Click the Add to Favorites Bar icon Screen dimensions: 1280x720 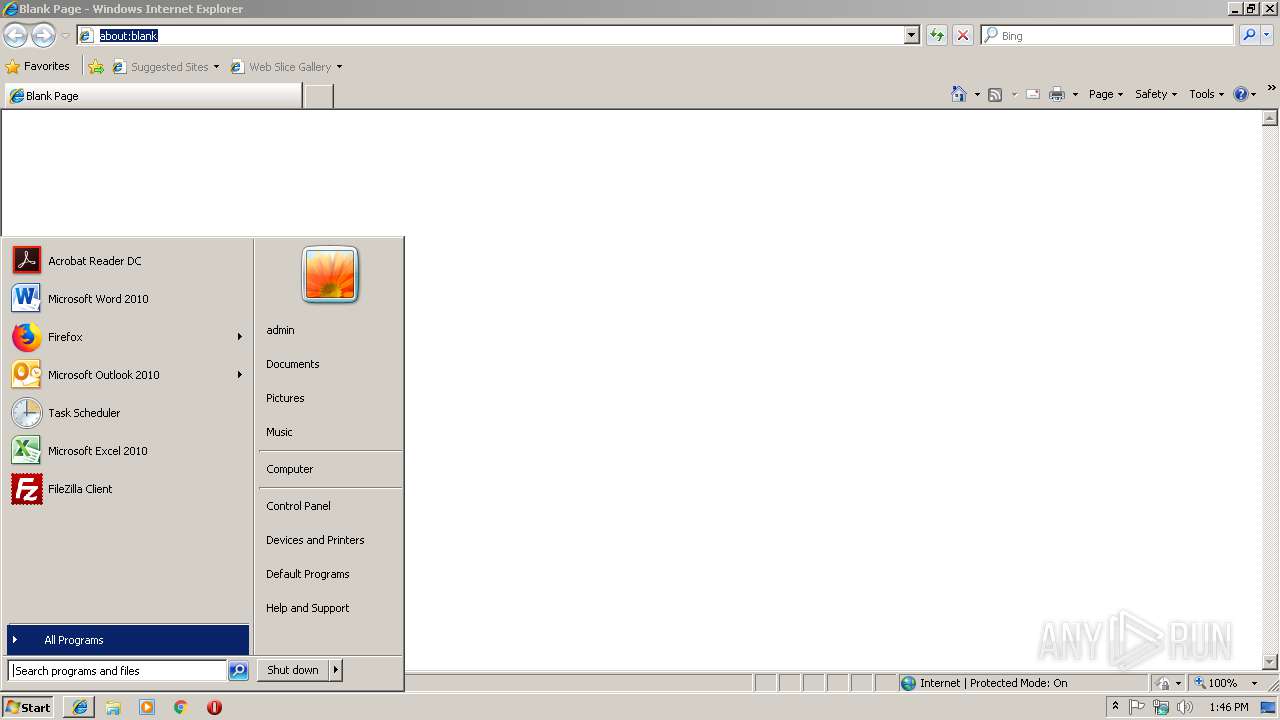[x=96, y=67]
